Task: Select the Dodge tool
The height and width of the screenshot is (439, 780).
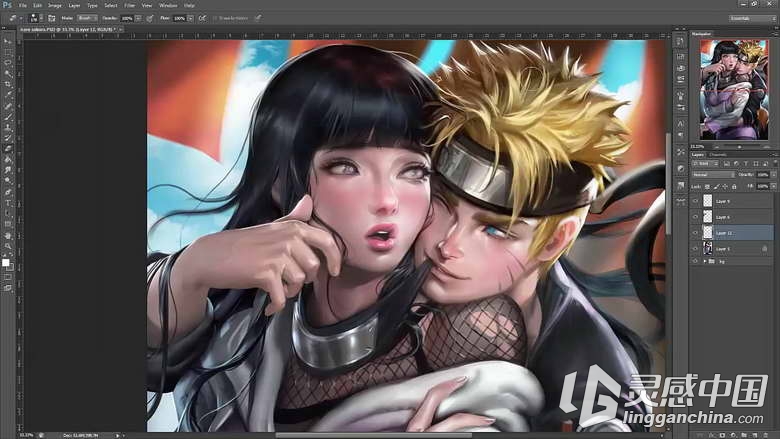Action: point(7,181)
